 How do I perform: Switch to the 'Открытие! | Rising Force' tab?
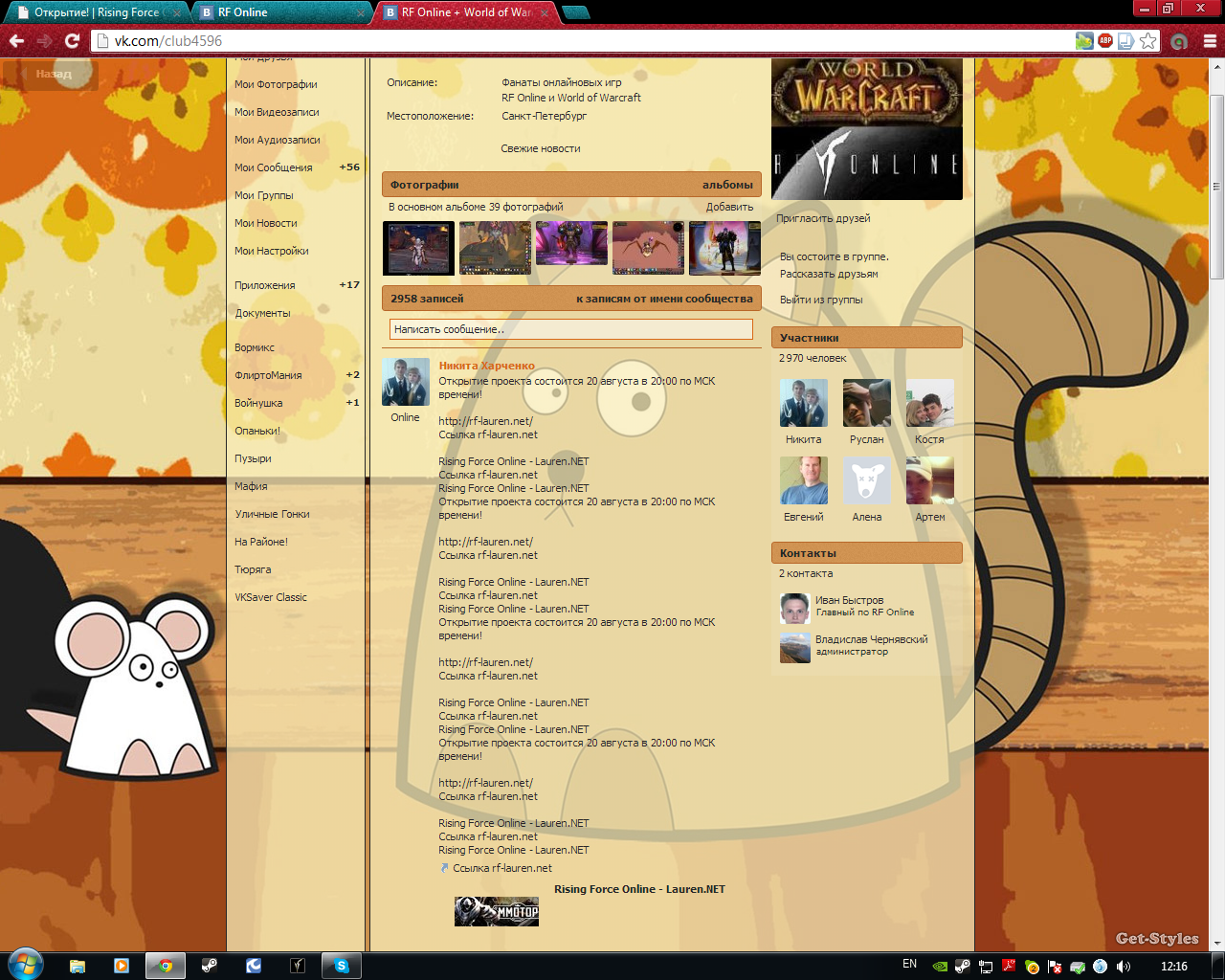click(x=98, y=12)
